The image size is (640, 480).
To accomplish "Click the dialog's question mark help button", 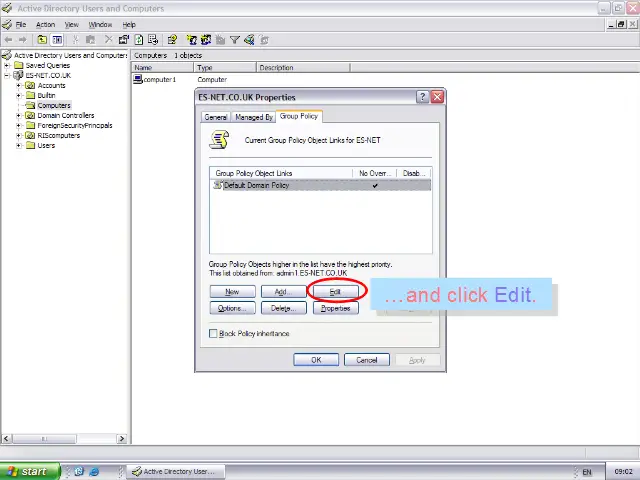I will 422,97.
